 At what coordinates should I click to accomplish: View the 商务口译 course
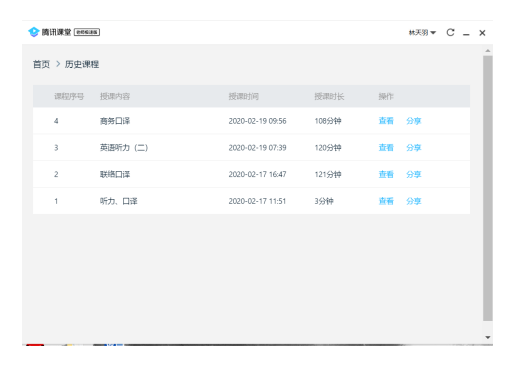click(x=386, y=121)
